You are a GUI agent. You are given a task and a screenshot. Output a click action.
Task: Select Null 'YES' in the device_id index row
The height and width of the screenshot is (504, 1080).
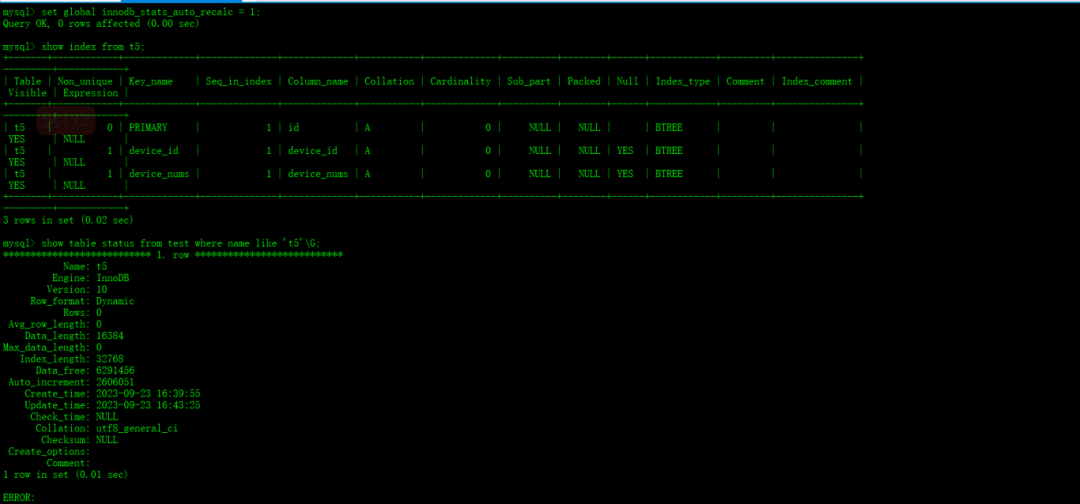[x=625, y=151]
